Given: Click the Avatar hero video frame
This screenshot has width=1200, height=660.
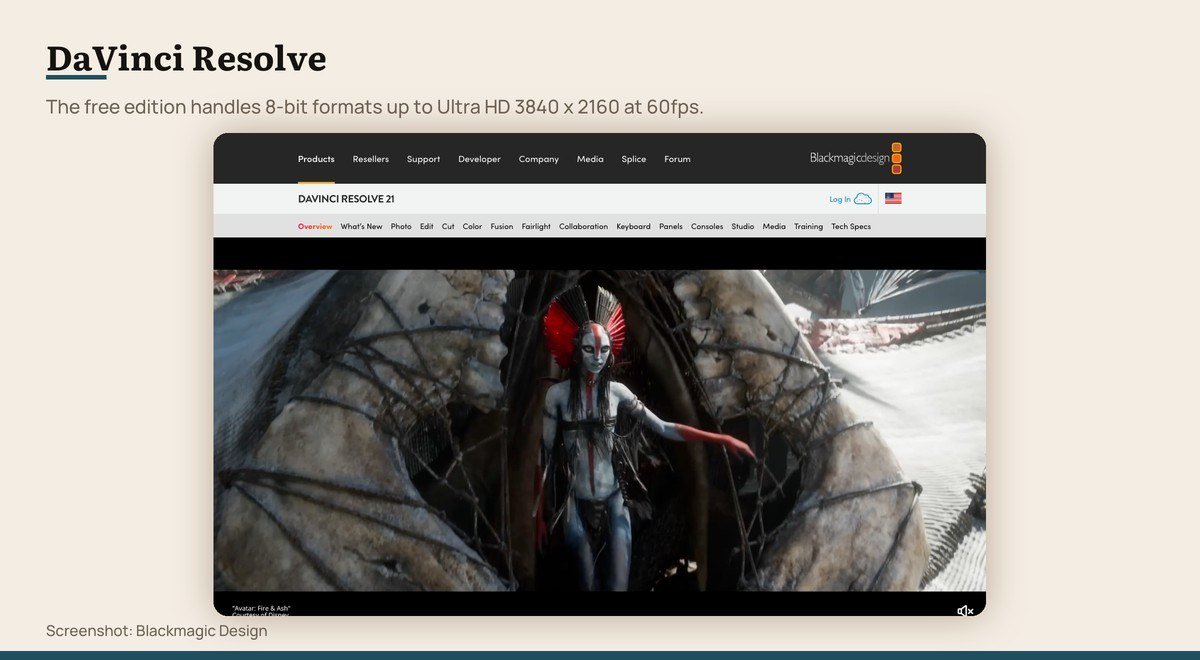Looking at the screenshot, I should 599,430.
